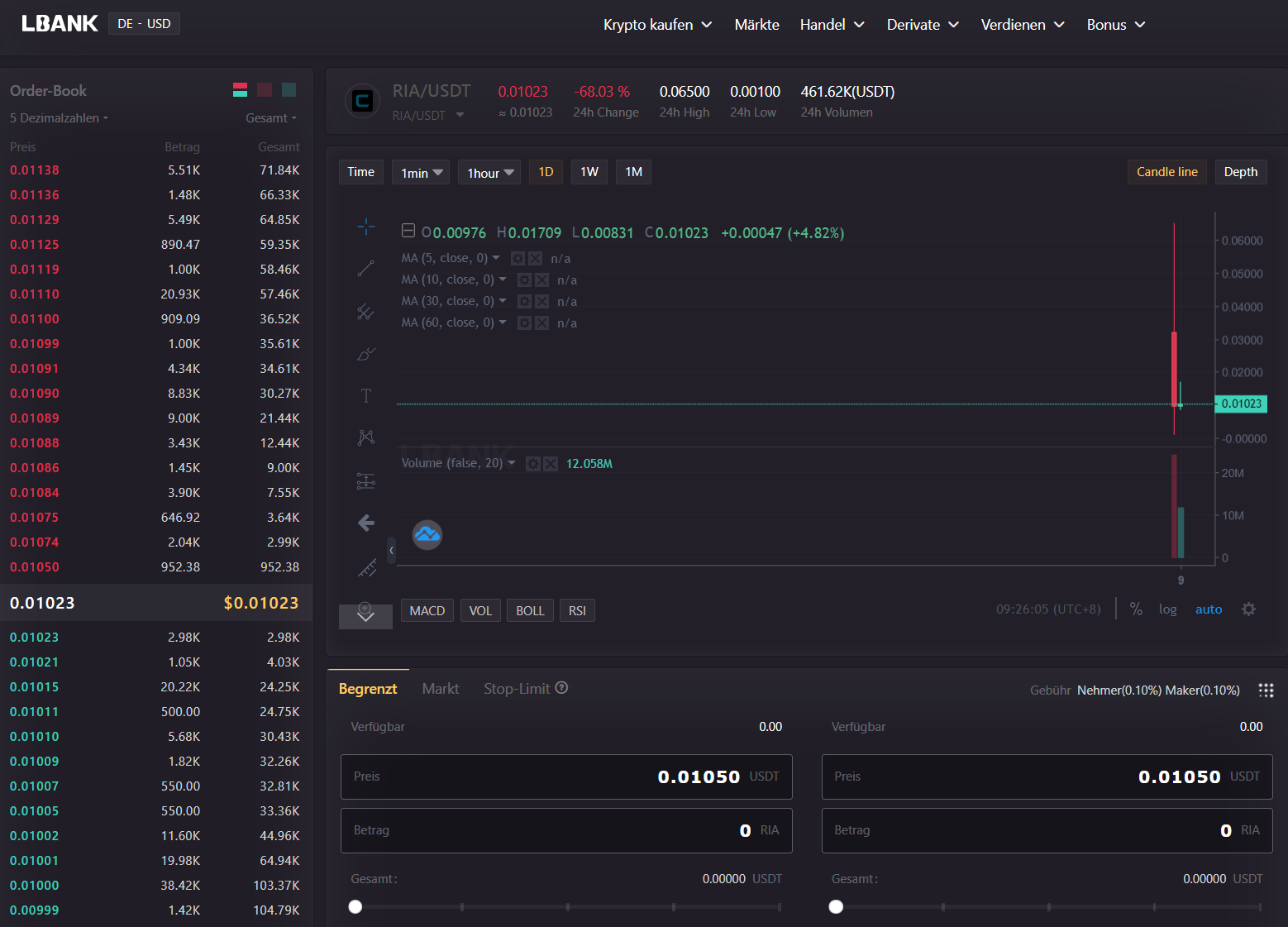
Task: Remove the MA (10, close, 0) indicator
Action: [541, 280]
